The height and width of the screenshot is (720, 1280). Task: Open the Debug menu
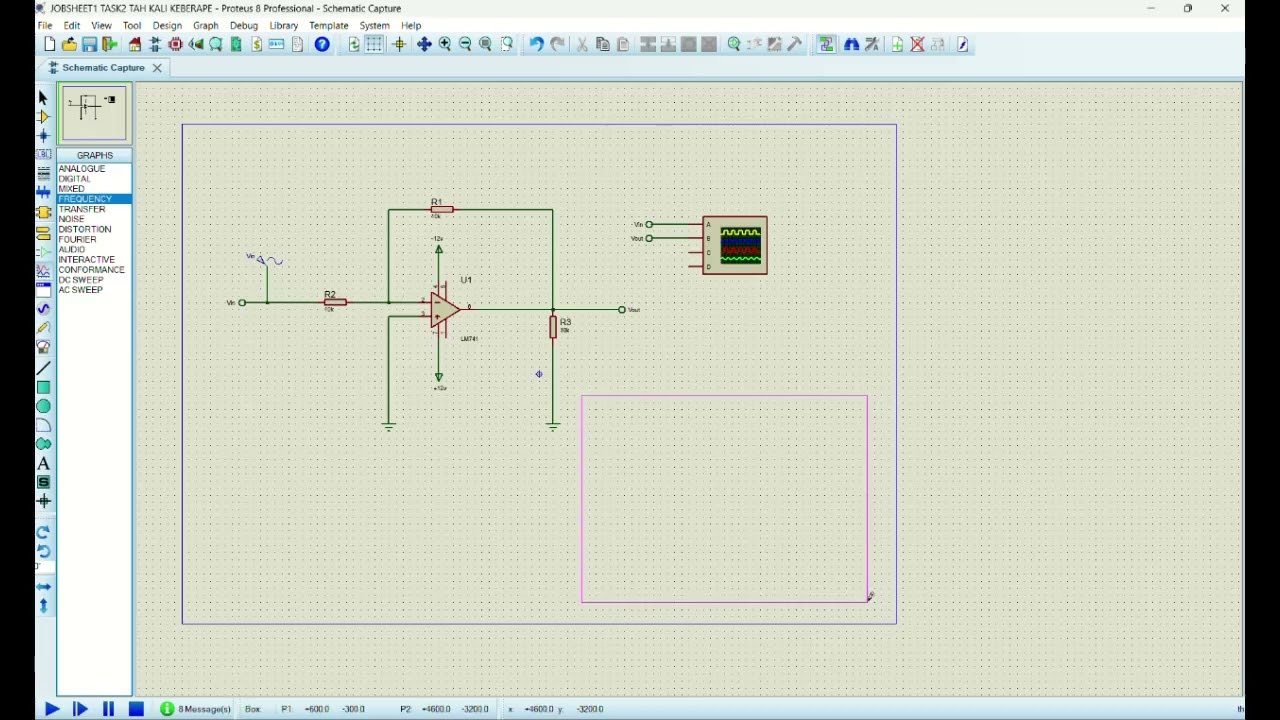coord(243,25)
